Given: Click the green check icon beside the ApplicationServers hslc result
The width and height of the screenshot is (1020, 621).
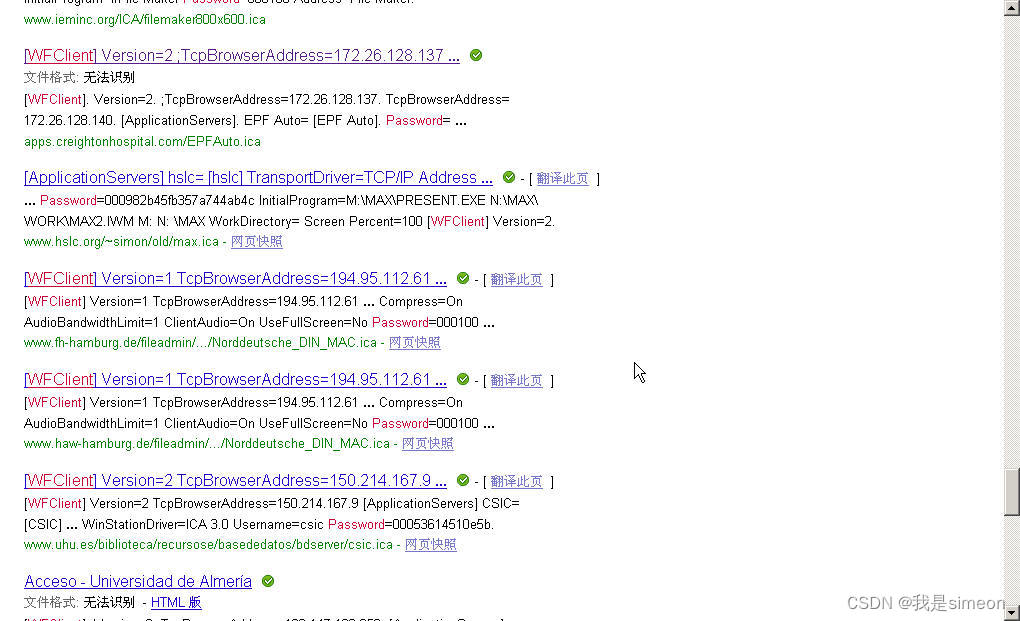Looking at the screenshot, I should pos(509,177).
